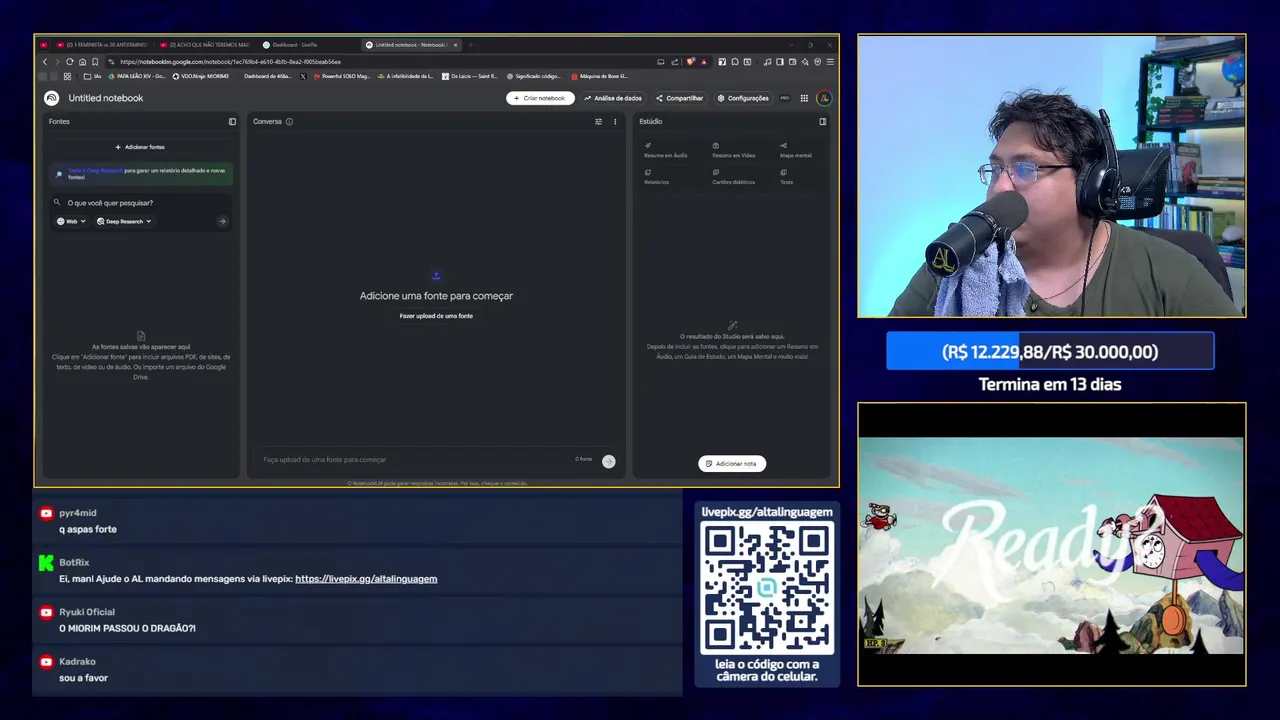
Task: Collapse the Estúdio panel
Action: tap(823, 122)
